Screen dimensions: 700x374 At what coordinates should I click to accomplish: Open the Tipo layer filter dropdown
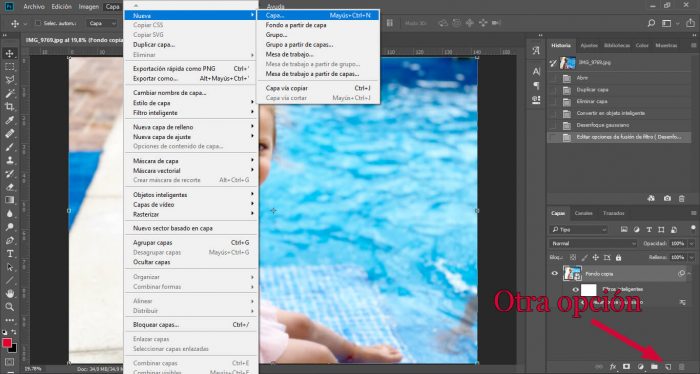point(579,229)
